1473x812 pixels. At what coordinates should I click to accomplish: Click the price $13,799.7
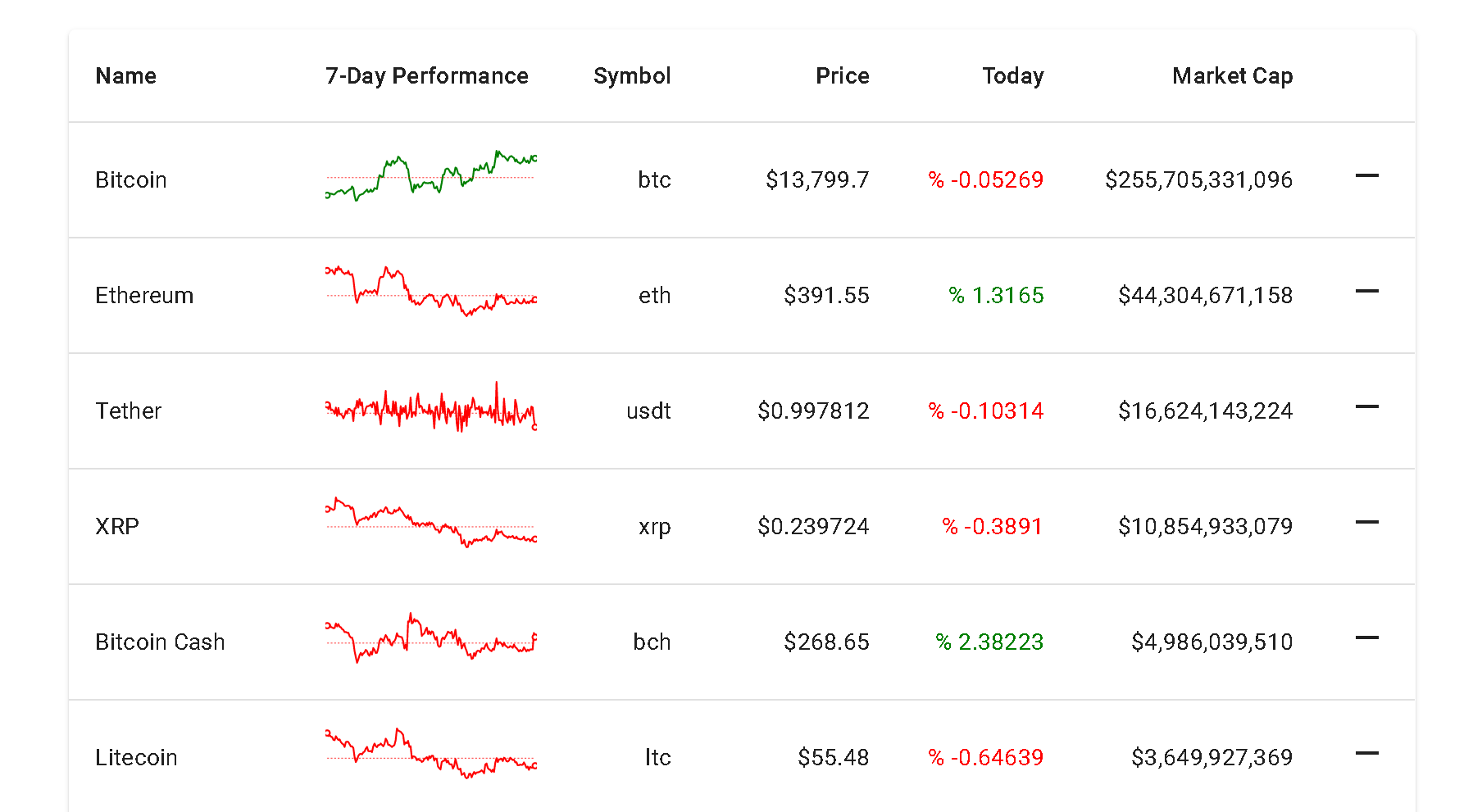[817, 180]
